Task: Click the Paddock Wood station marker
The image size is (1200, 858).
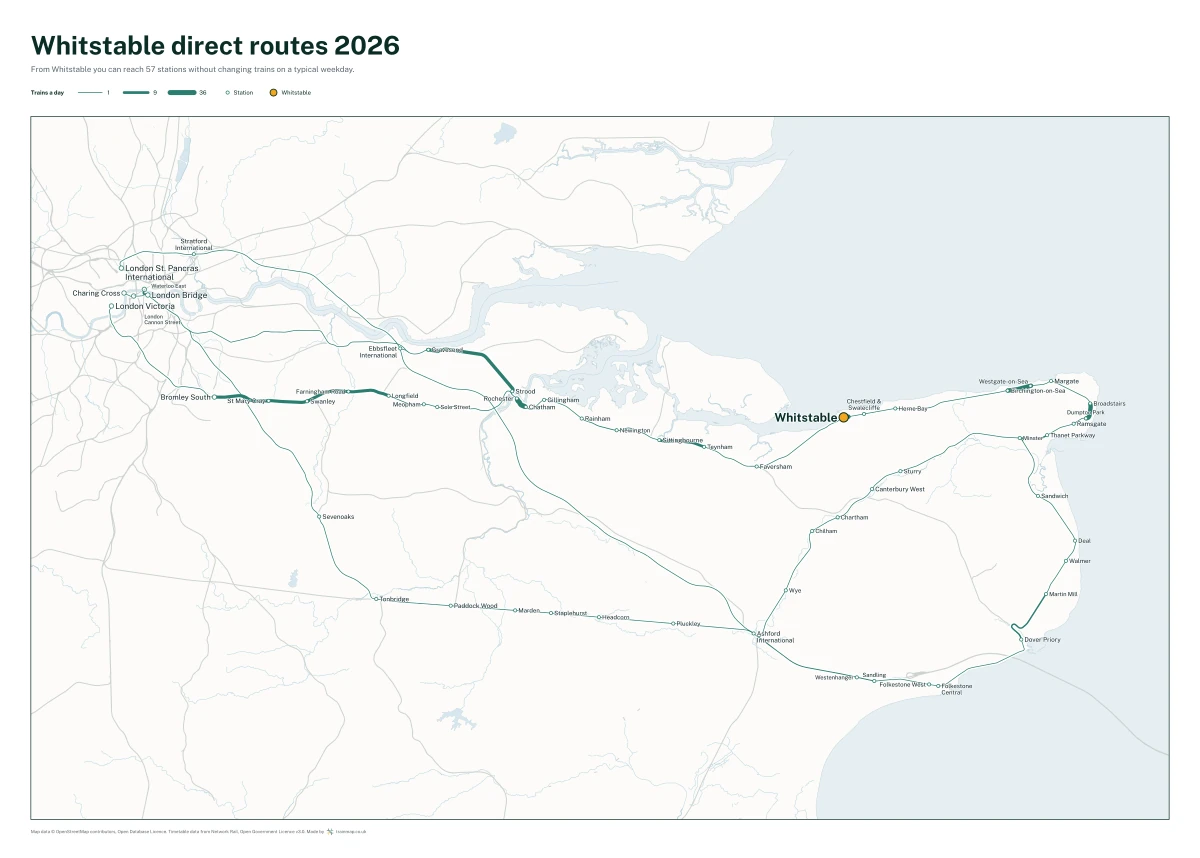Action: (x=451, y=605)
